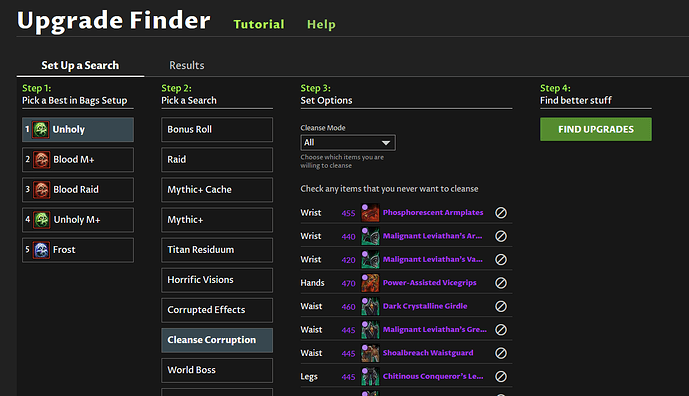Click the FIND UPGRADES button
The height and width of the screenshot is (396, 689).
(596, 129)
